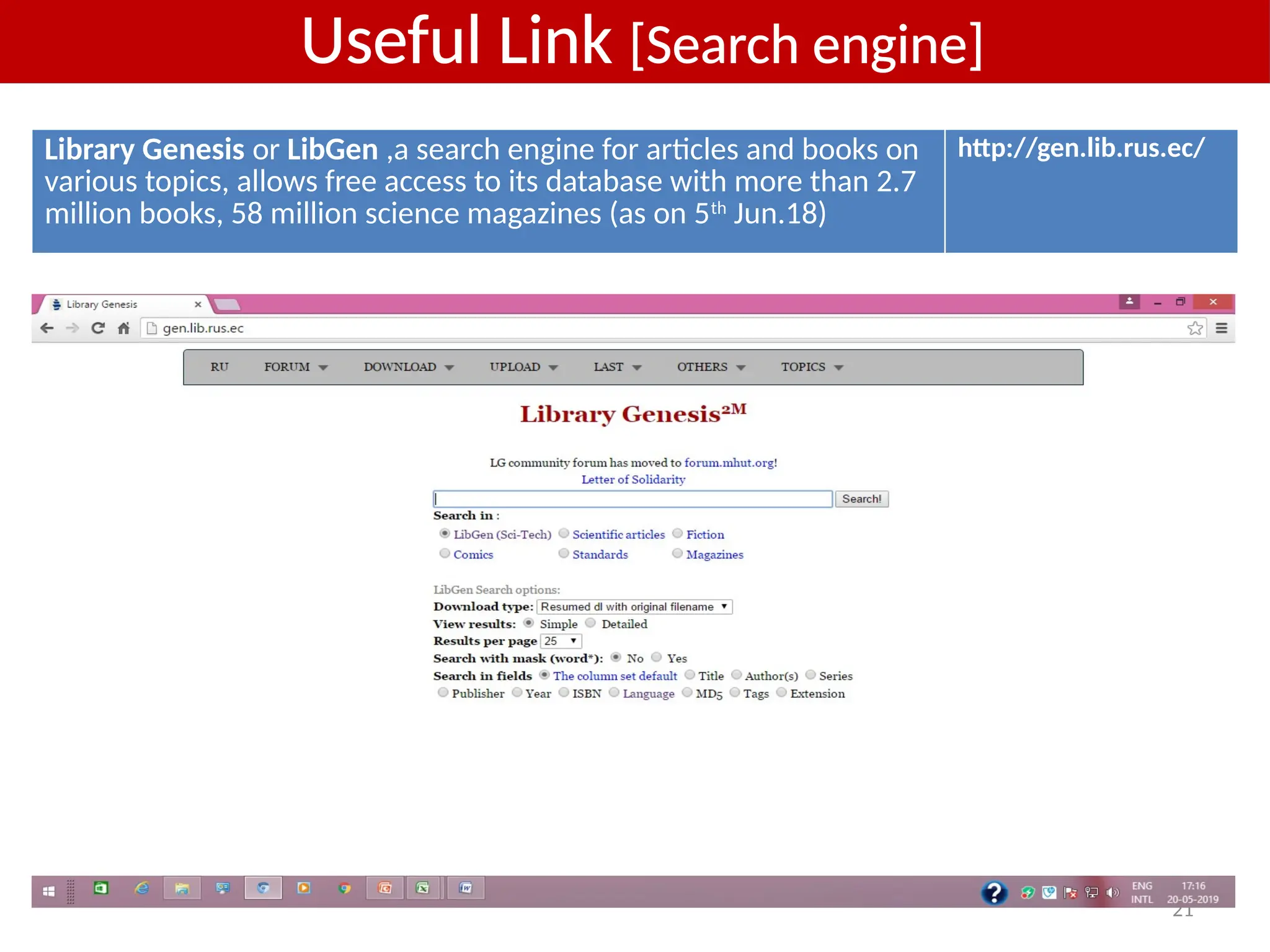Open PowerPoint from the taskbar
This screenshot has width=1270, height=952.
(384, 888)
